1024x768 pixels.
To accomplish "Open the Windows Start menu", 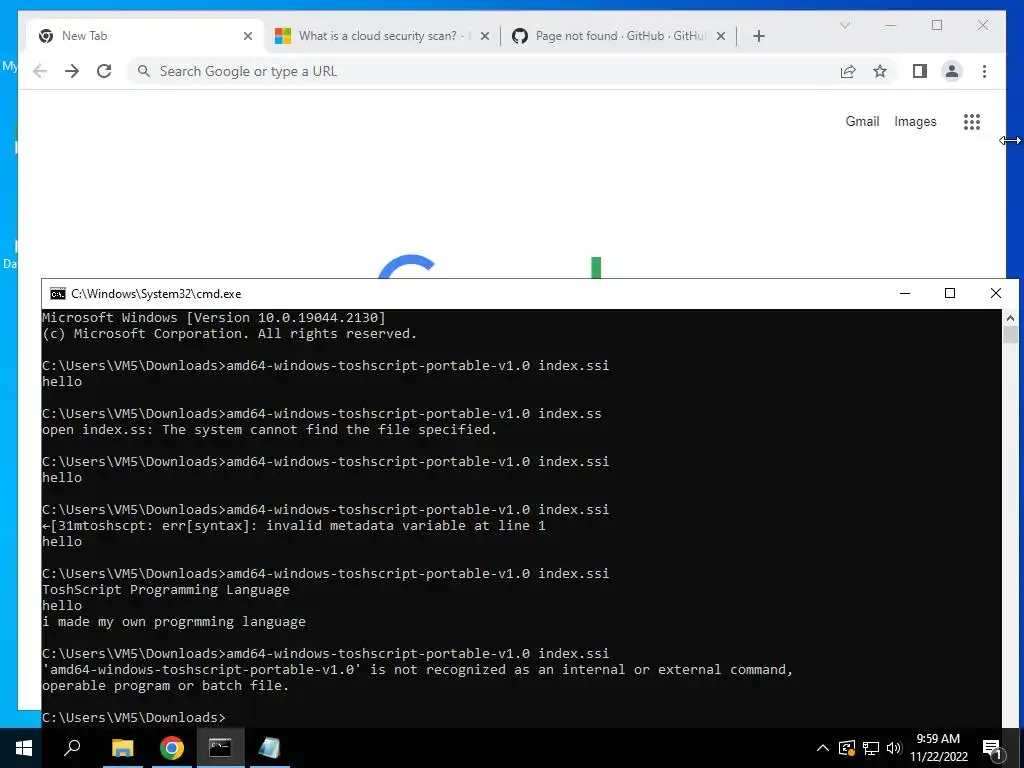I will coord(24,748).
